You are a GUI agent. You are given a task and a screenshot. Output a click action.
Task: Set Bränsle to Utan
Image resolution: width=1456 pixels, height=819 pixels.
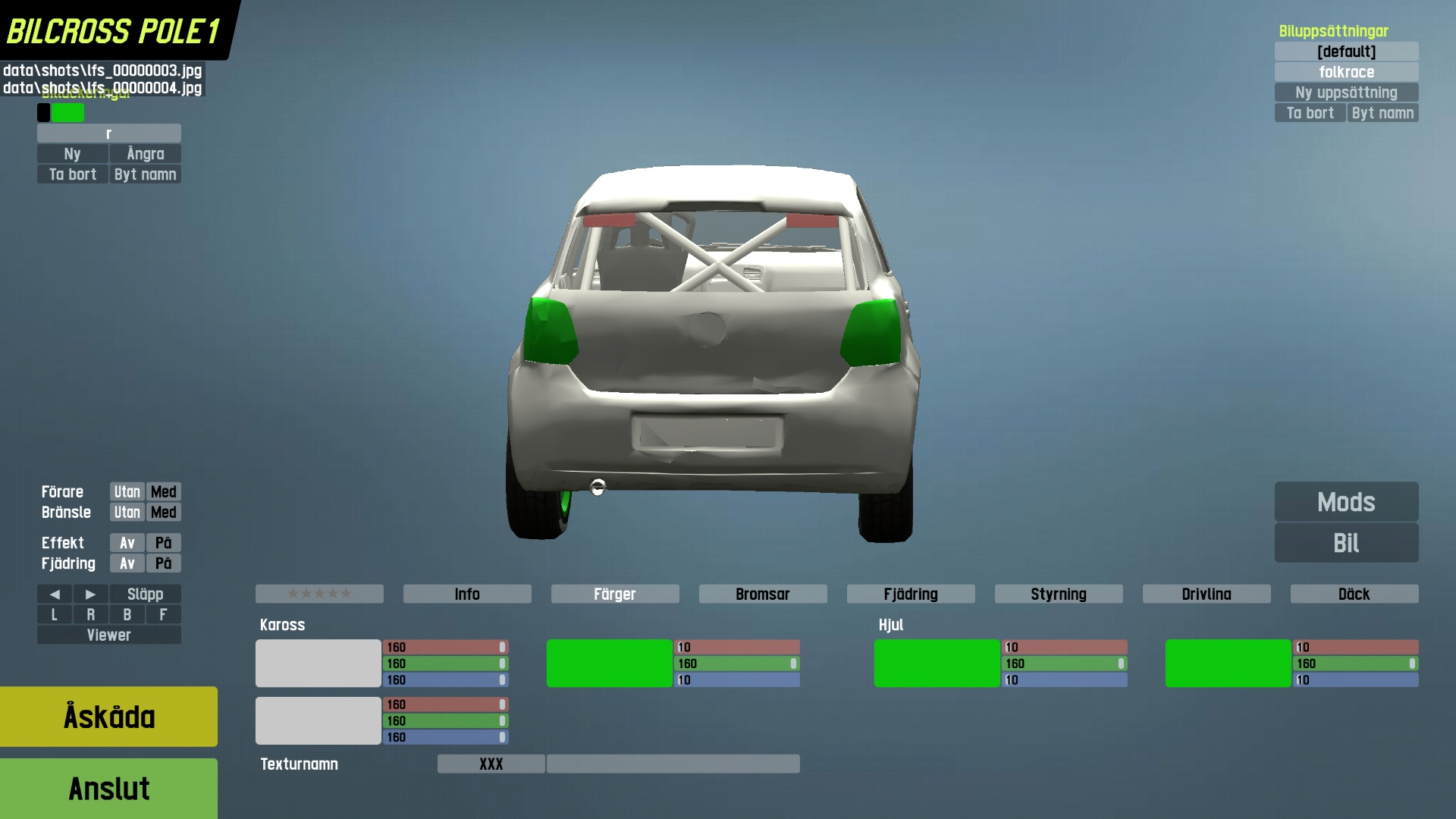[127, 513]
